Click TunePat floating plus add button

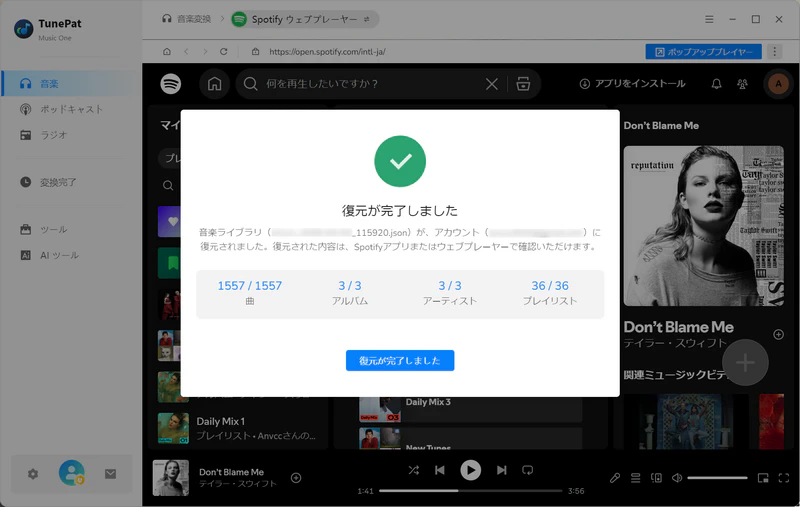(745, 362)
